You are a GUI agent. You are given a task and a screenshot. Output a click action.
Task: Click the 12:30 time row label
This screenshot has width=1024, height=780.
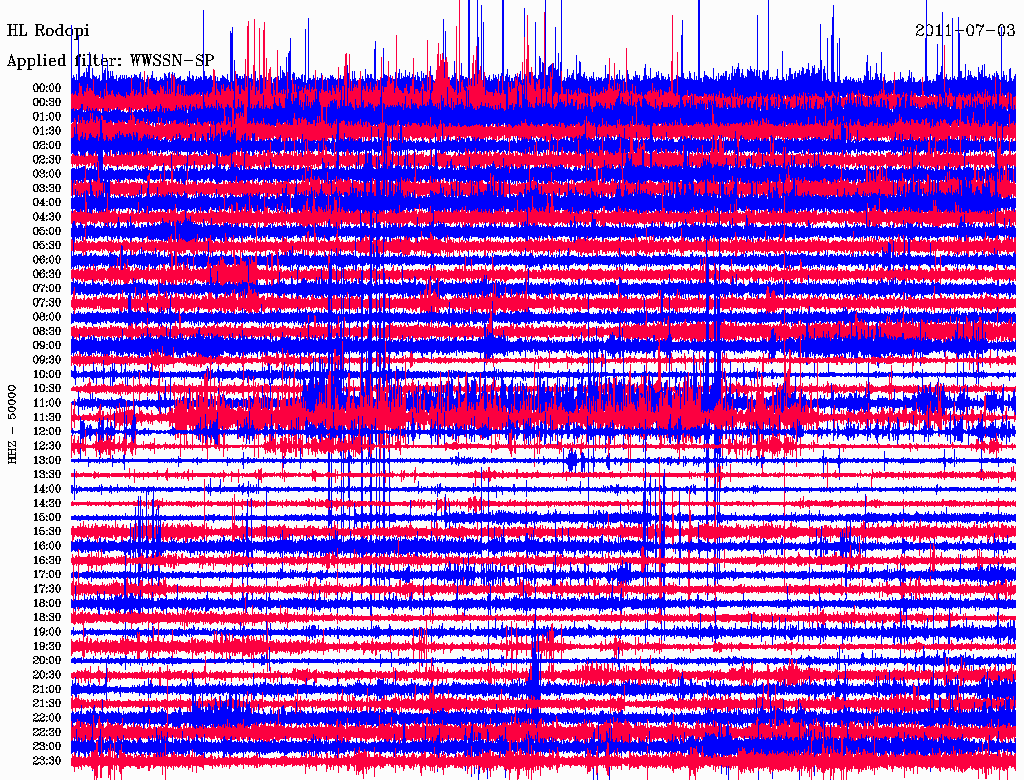pyautogui.click(x=47, y=446)
